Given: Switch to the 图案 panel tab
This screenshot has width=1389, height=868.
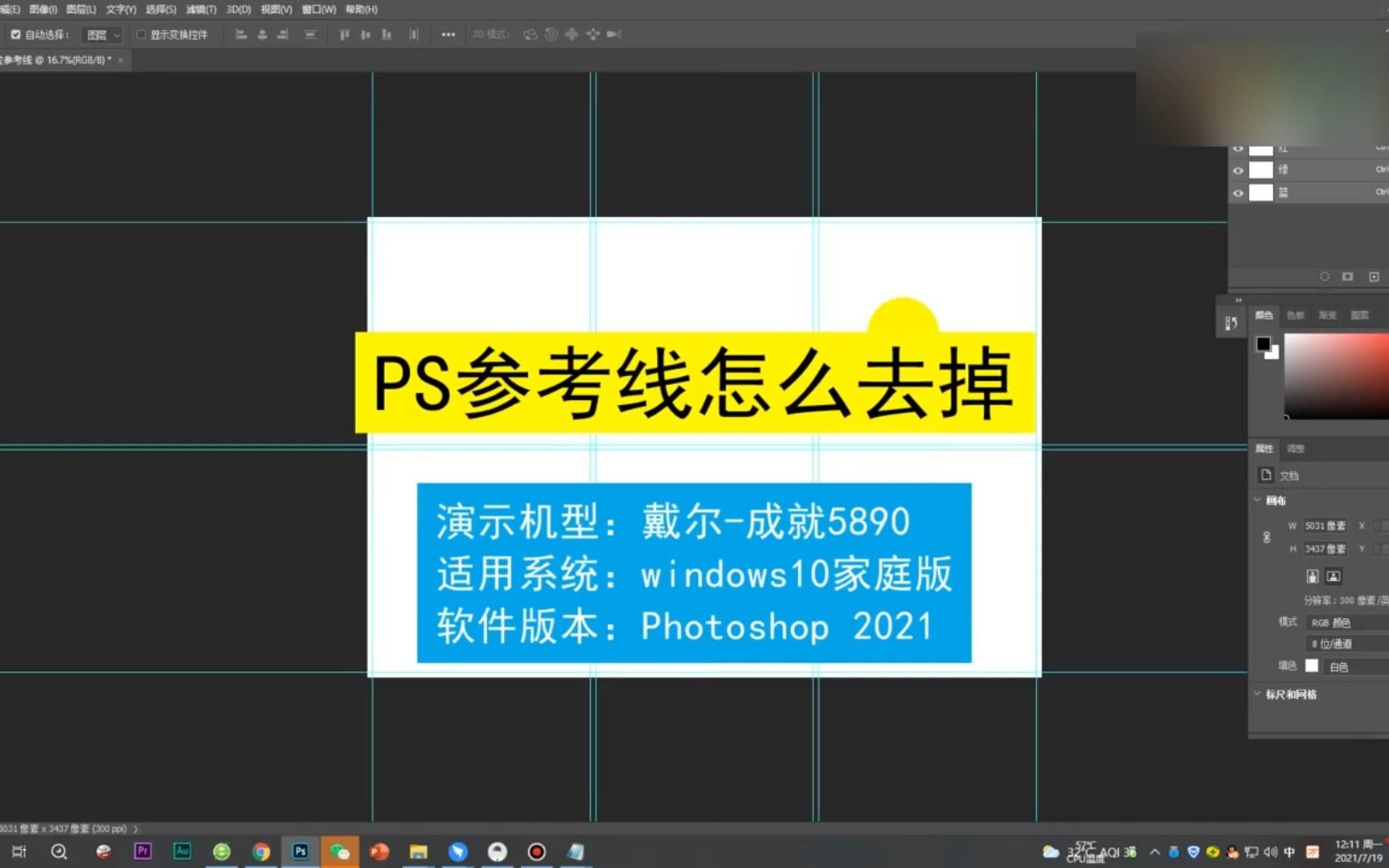Looking at the screenshot, I should click(1360, 315).
